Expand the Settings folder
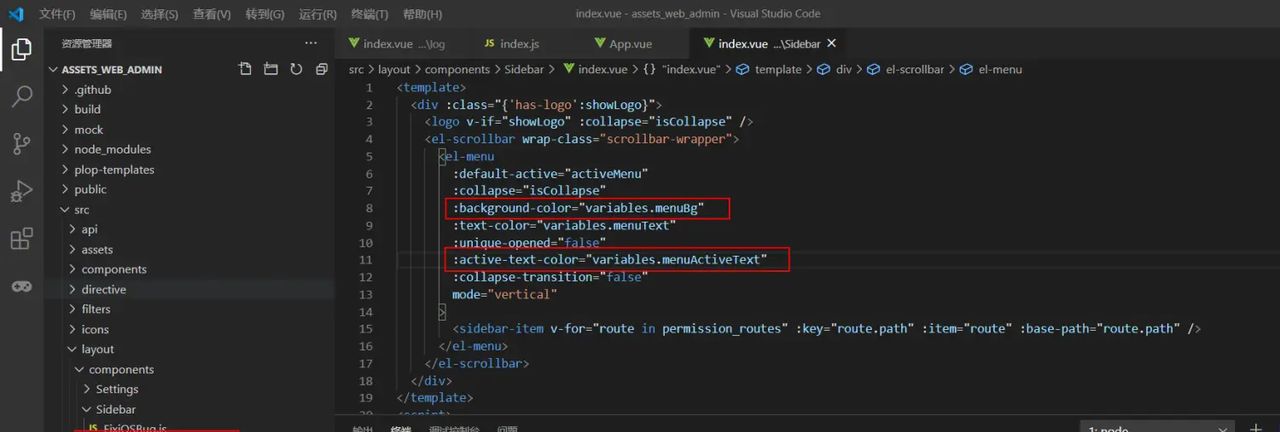Image resolution: width=1280 pixels, height=432 pixels. 117,390
